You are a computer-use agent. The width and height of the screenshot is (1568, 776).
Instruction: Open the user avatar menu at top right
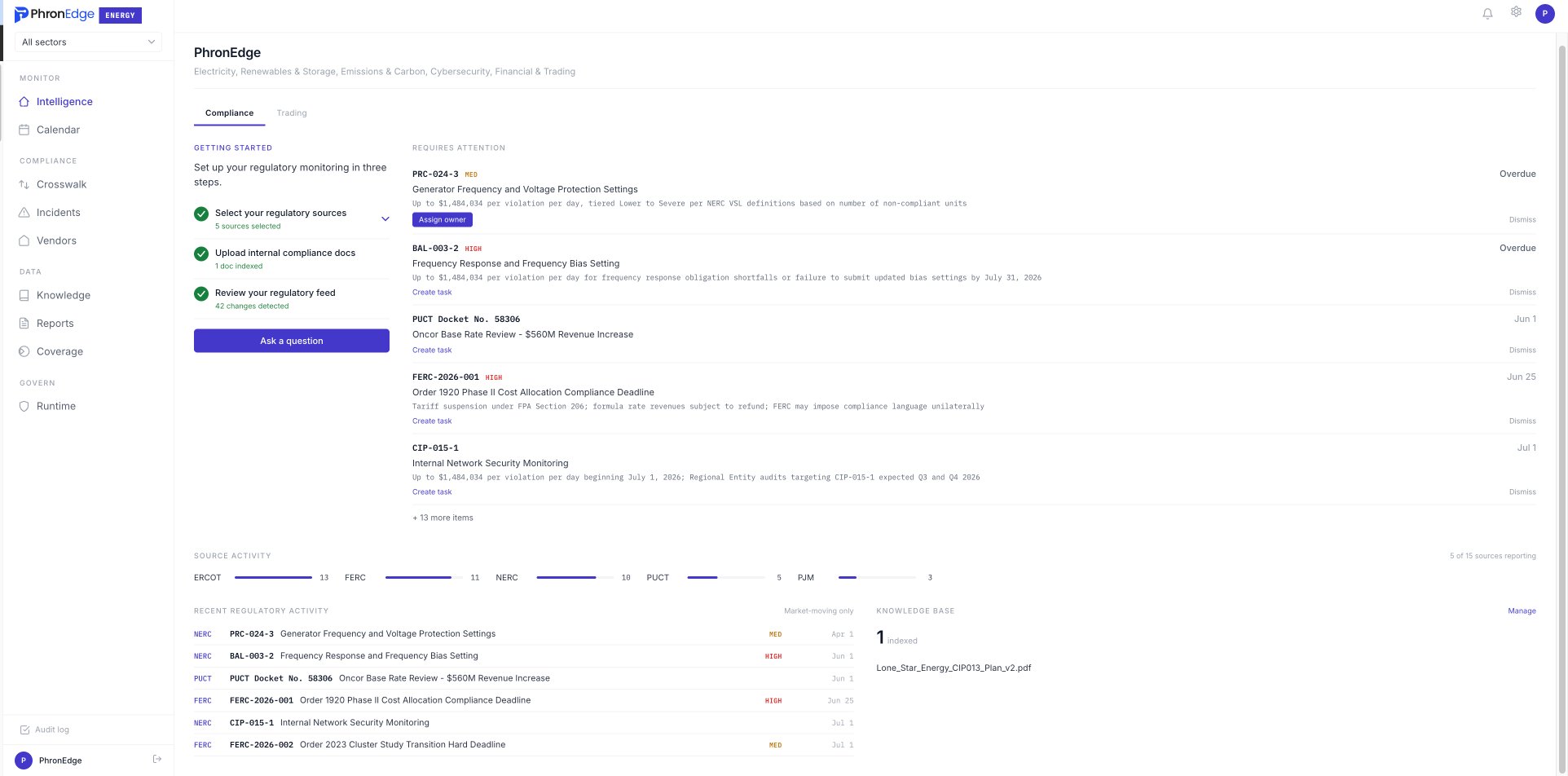click(1544, 13)
